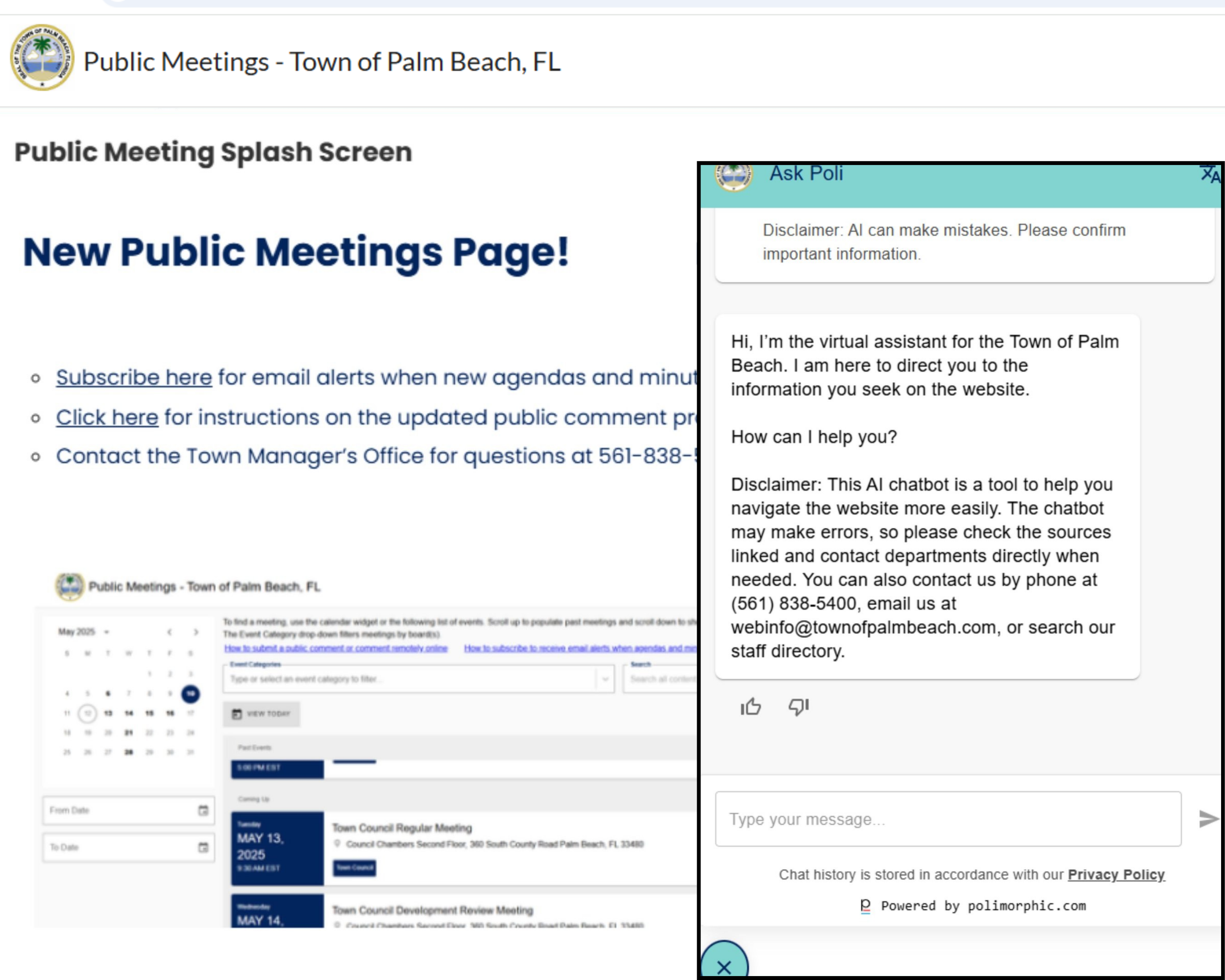
Task: Click the Town of Palm Beach seal logo
Action: 42,57
